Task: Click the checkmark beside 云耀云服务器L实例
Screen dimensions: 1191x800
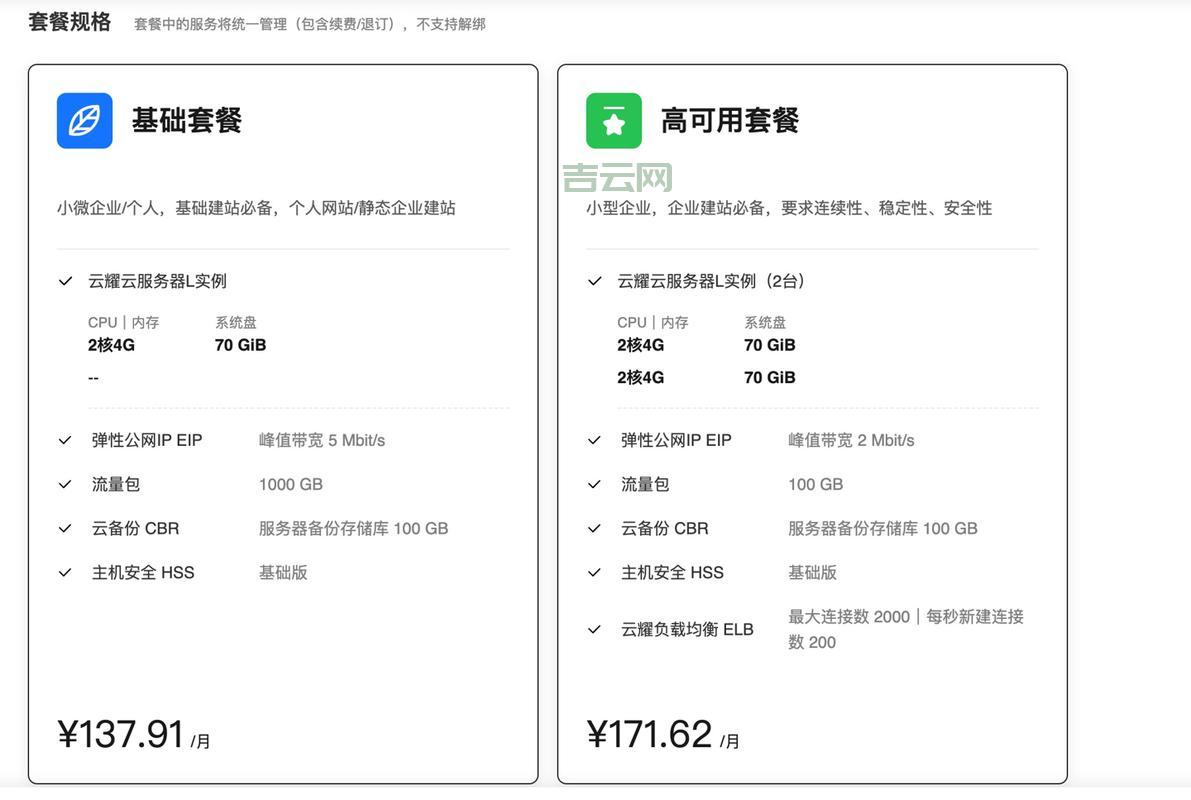Action: [63, 280]
